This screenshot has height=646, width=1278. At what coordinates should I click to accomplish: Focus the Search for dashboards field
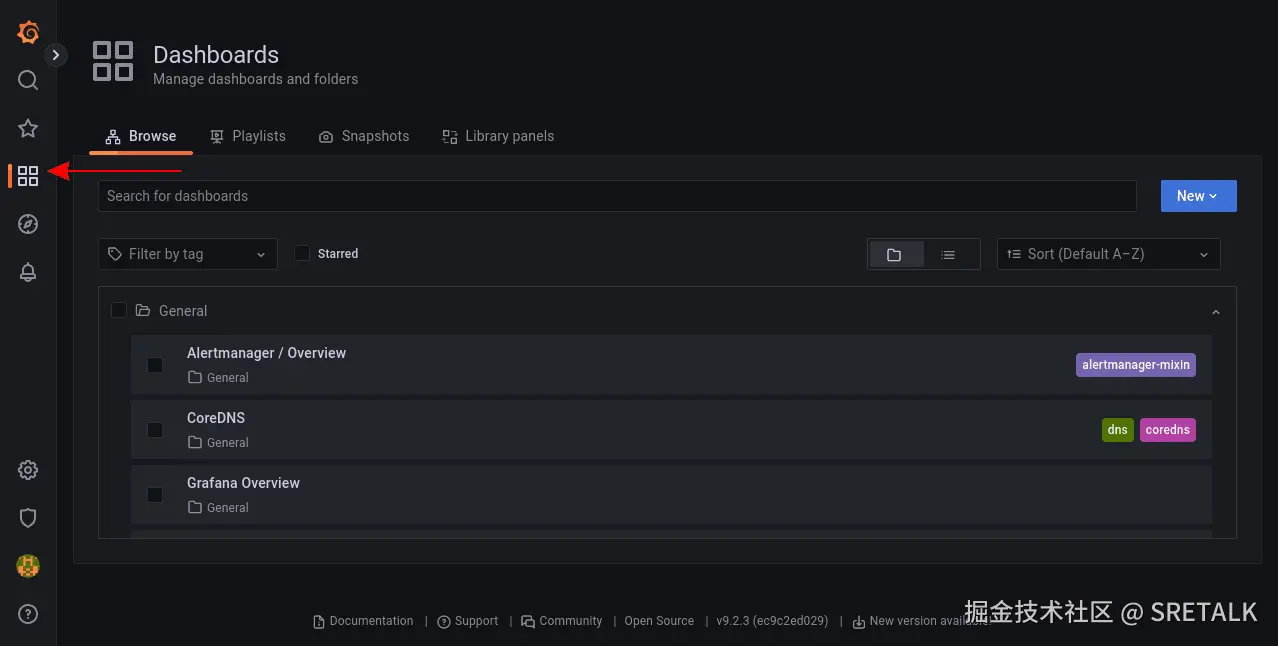(x=617, y=196)
